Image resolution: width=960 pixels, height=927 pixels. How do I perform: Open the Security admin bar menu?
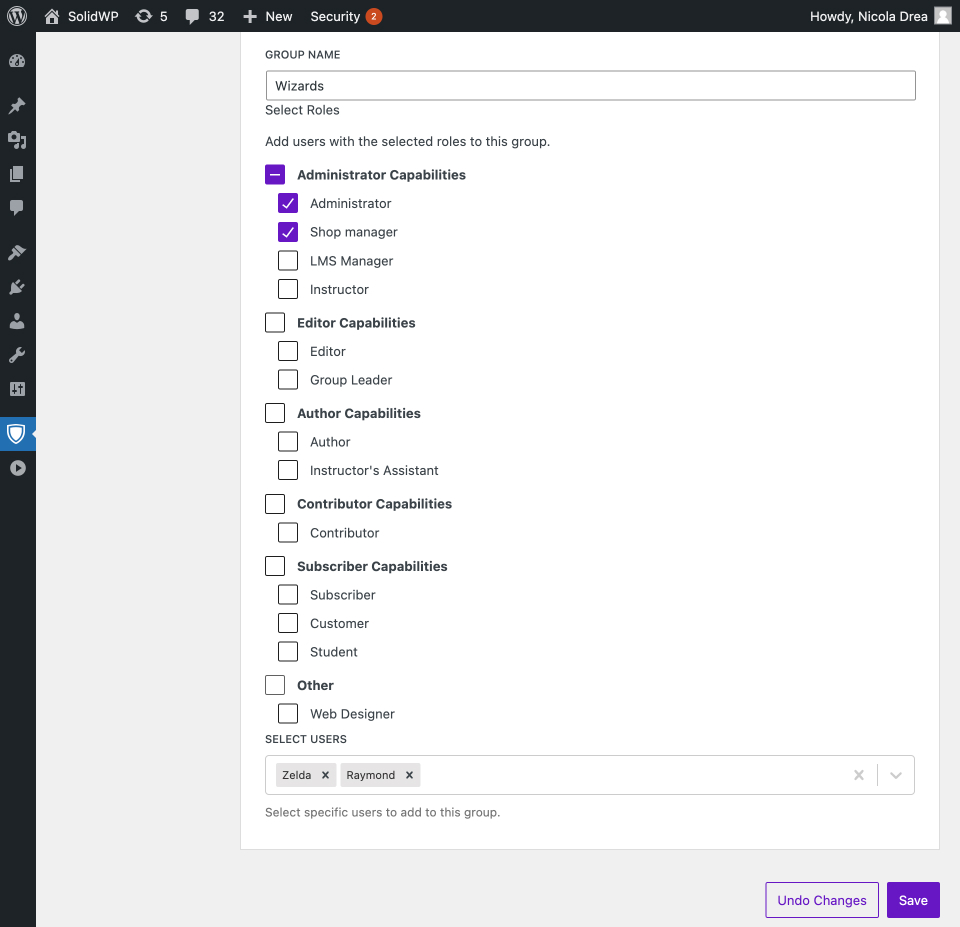click(x=345, y=16)
